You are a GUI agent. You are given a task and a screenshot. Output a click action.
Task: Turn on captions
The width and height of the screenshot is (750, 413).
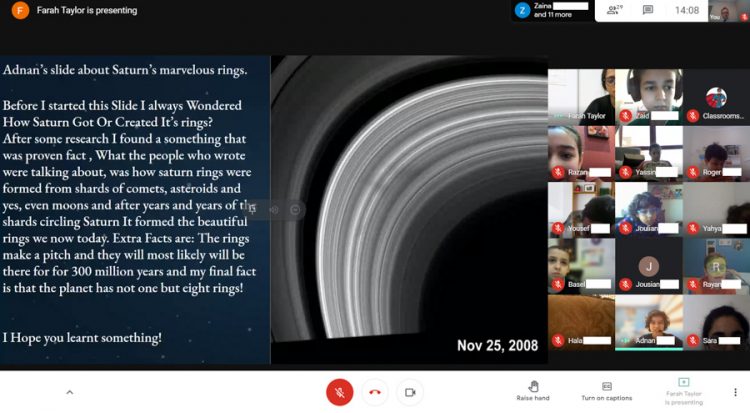coord(606,390)
